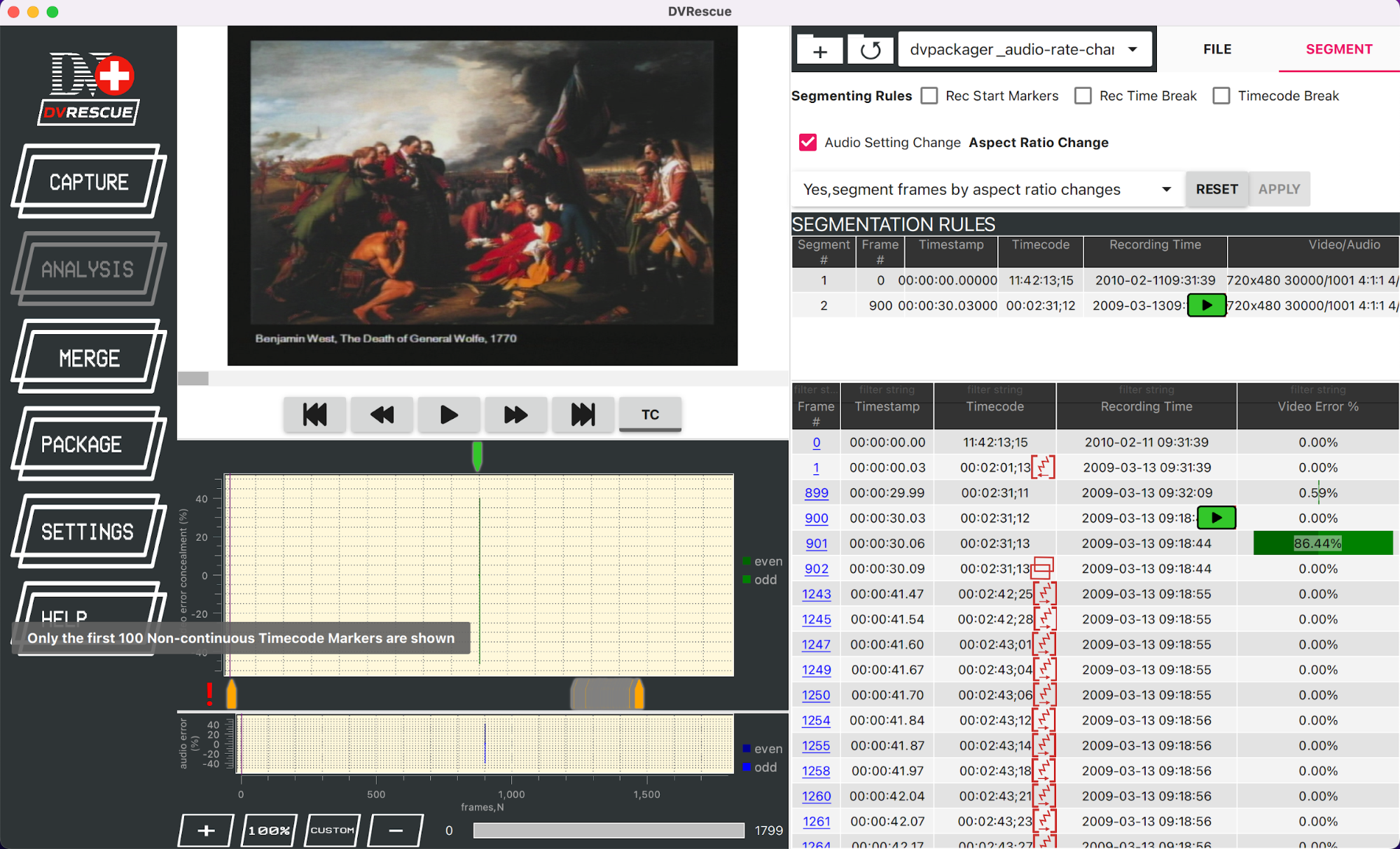Click the RESET button in segmentation rules
This screenshot has width=1400, height=849.
click(x=1216, y=189)
